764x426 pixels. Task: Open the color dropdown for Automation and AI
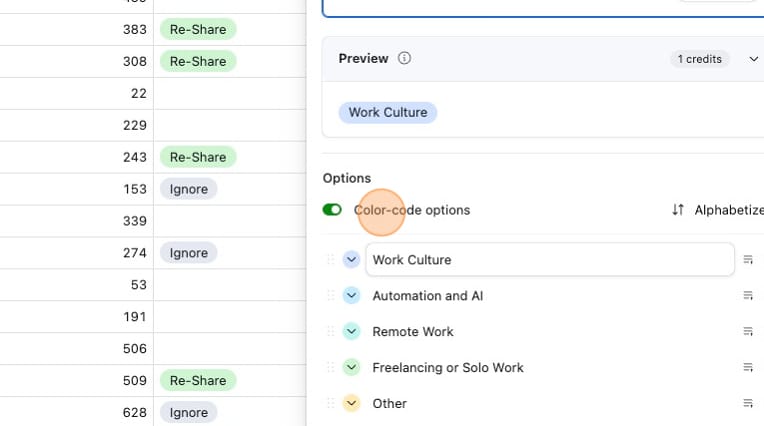point(351,296)
